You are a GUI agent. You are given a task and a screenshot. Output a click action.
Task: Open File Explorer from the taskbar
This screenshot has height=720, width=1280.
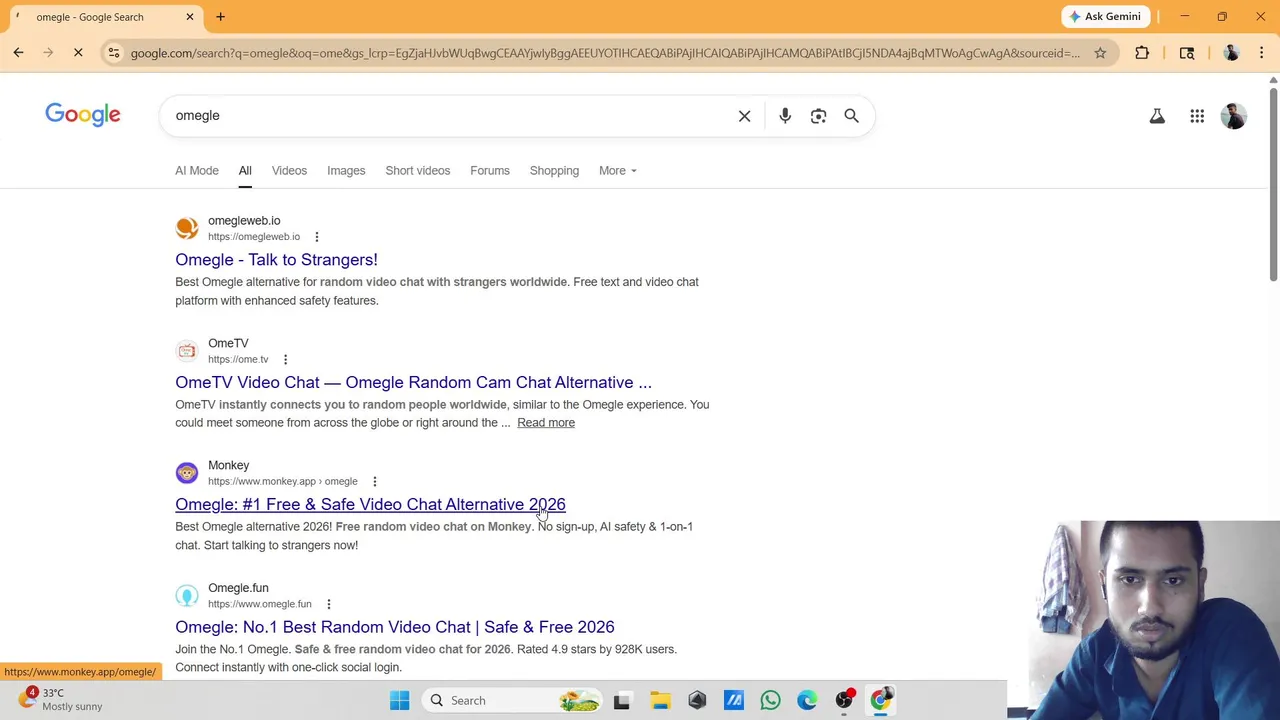(660, 700)
